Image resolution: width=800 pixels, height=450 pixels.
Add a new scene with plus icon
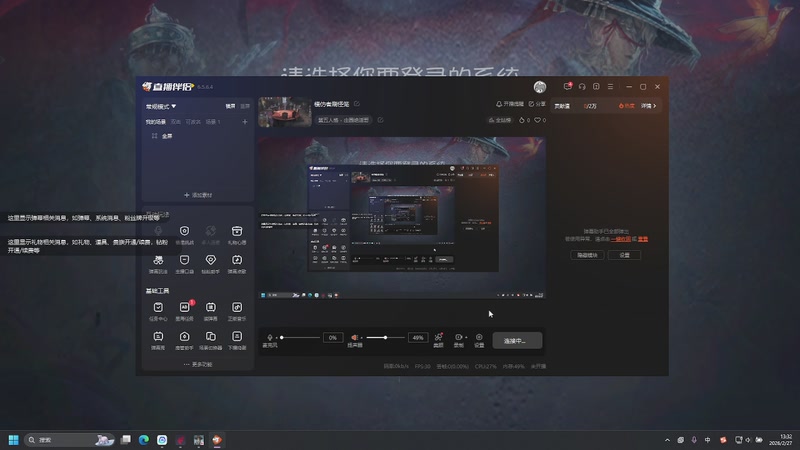coord(245,122)
